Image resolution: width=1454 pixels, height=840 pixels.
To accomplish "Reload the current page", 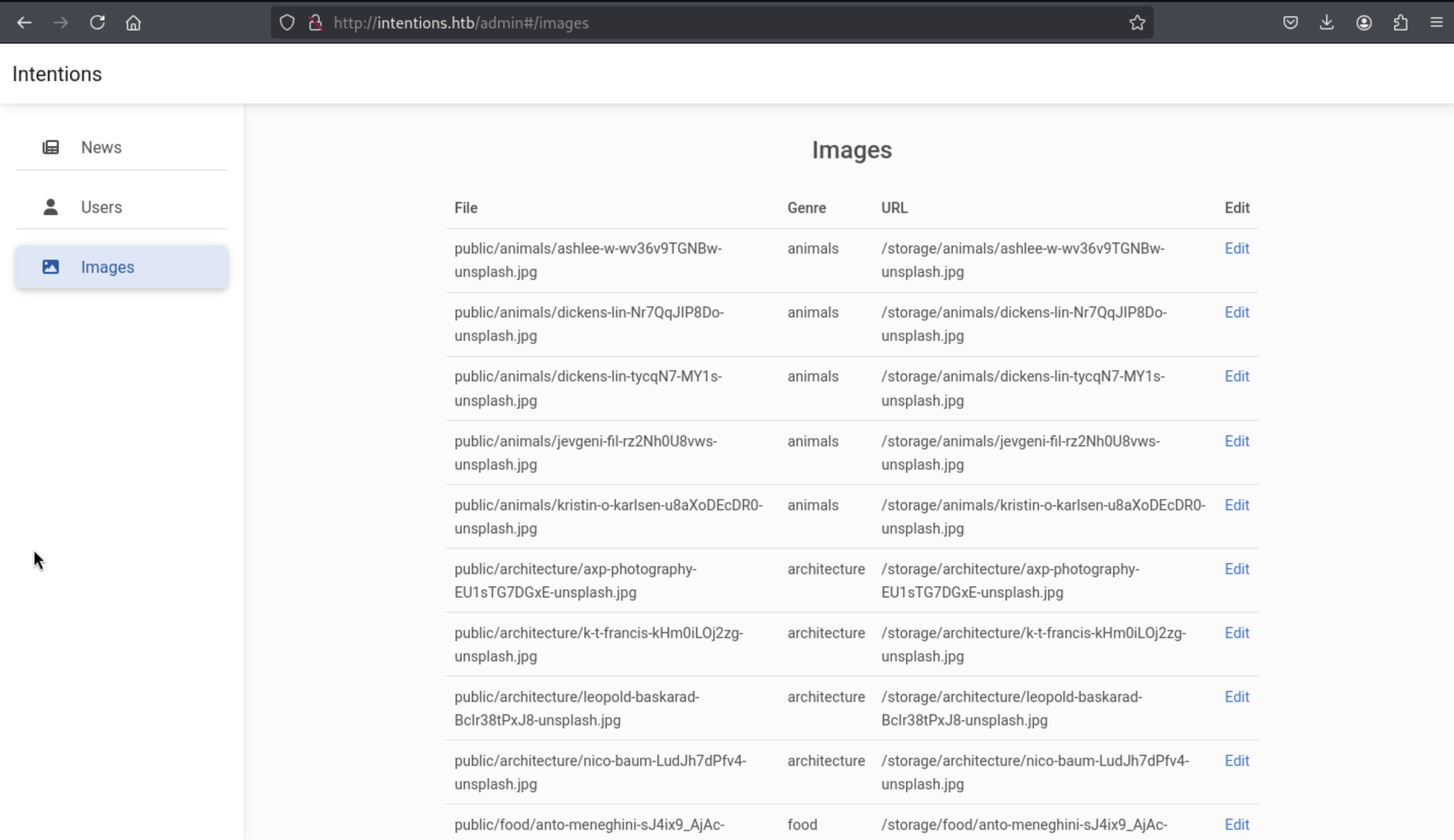I will 97,22.
